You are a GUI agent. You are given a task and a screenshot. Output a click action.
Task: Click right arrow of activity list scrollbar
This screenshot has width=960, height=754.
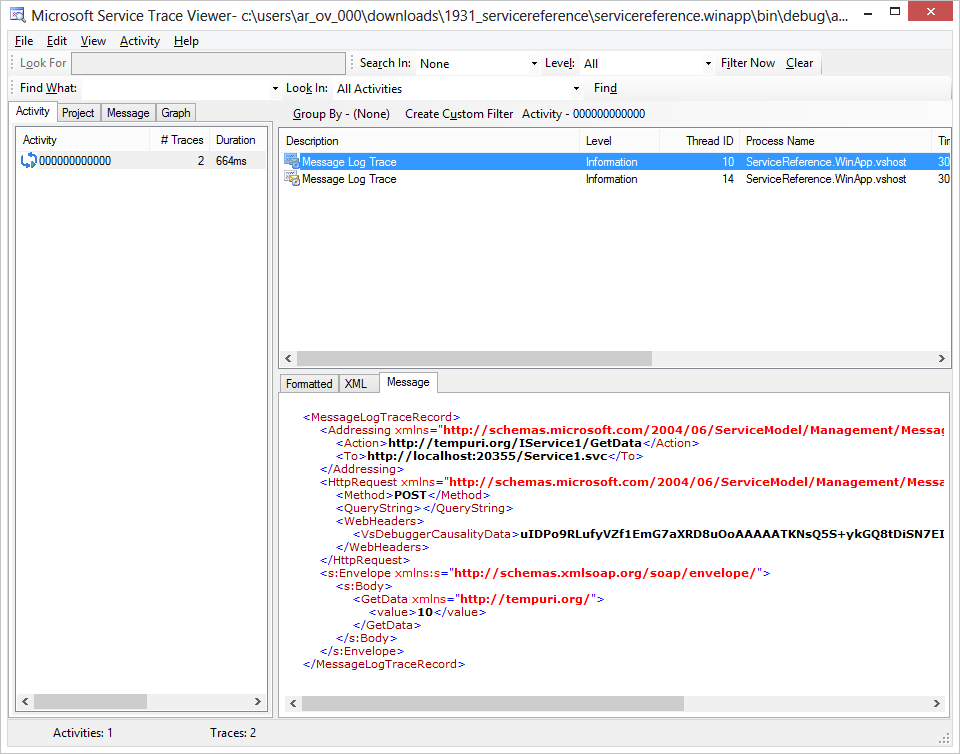(258, 701)
